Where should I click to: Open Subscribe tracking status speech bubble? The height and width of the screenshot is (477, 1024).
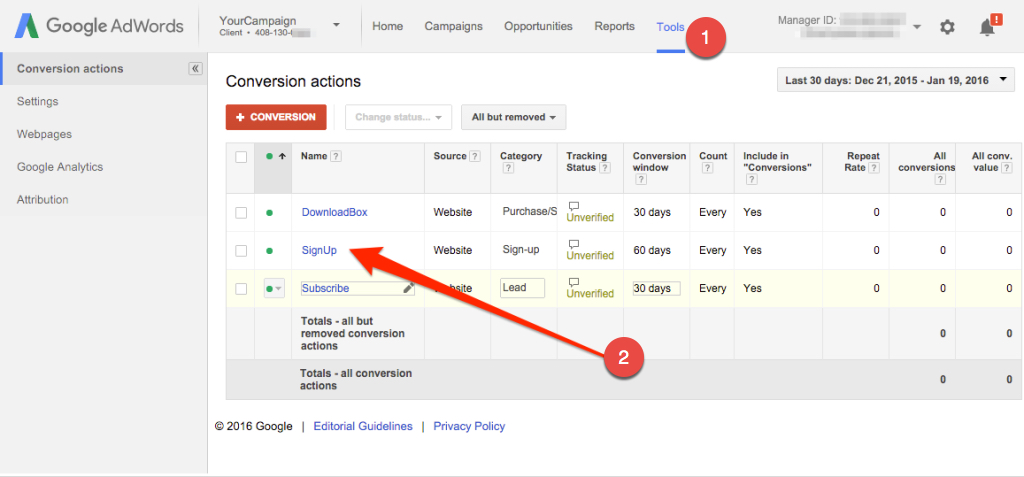[x=573, y=282]
